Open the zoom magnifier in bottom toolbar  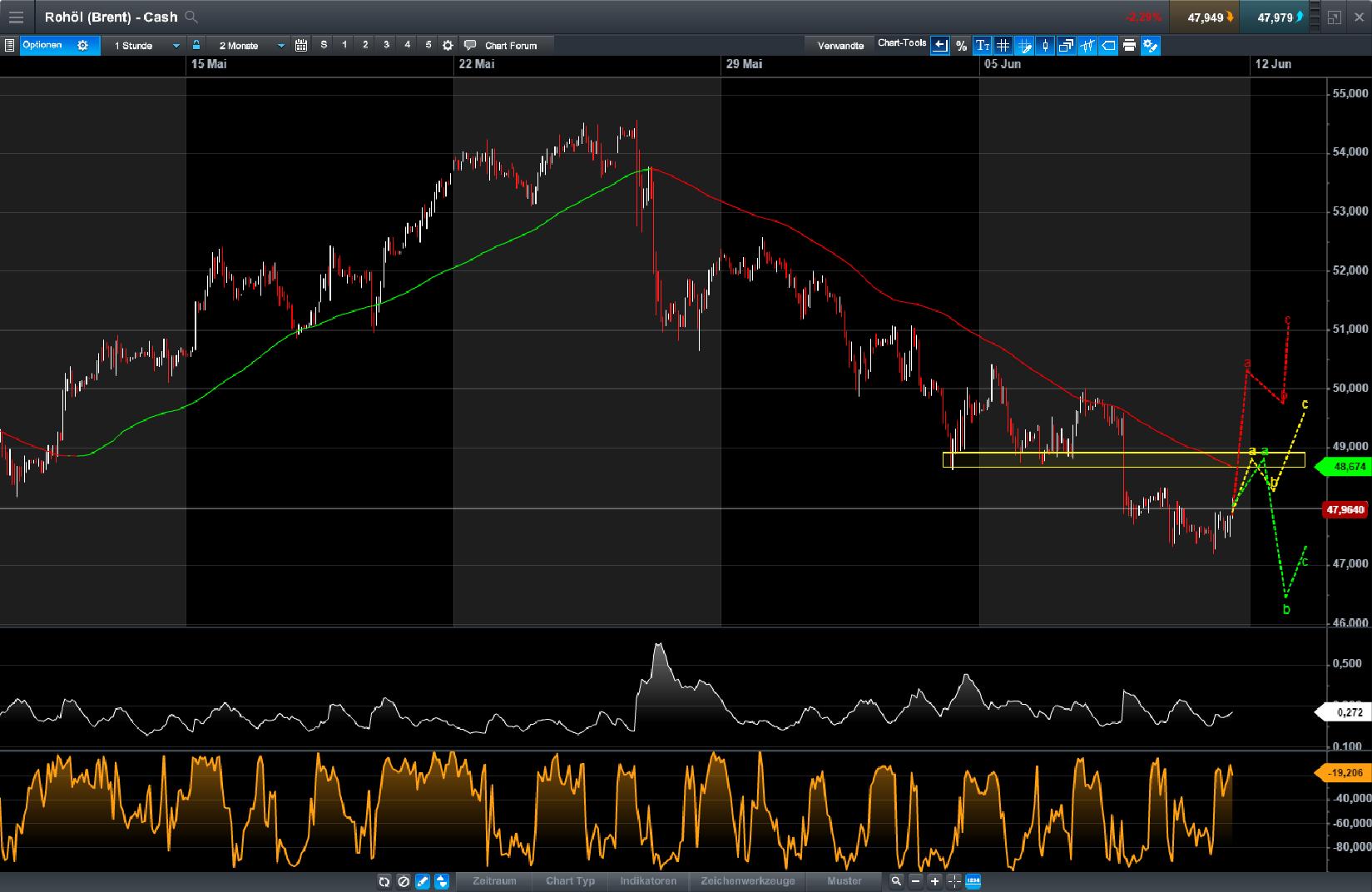(x=895, y=881)
